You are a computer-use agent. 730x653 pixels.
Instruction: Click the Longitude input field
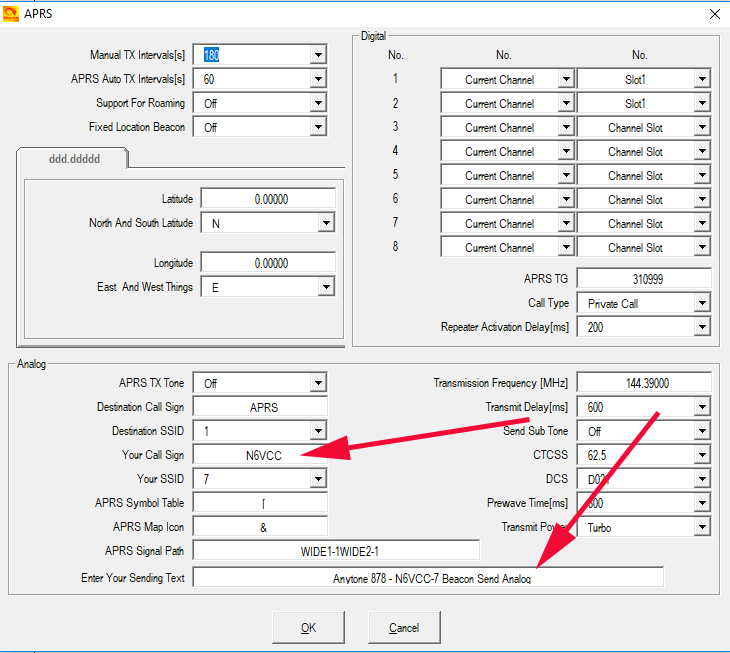tap(268, 263)
